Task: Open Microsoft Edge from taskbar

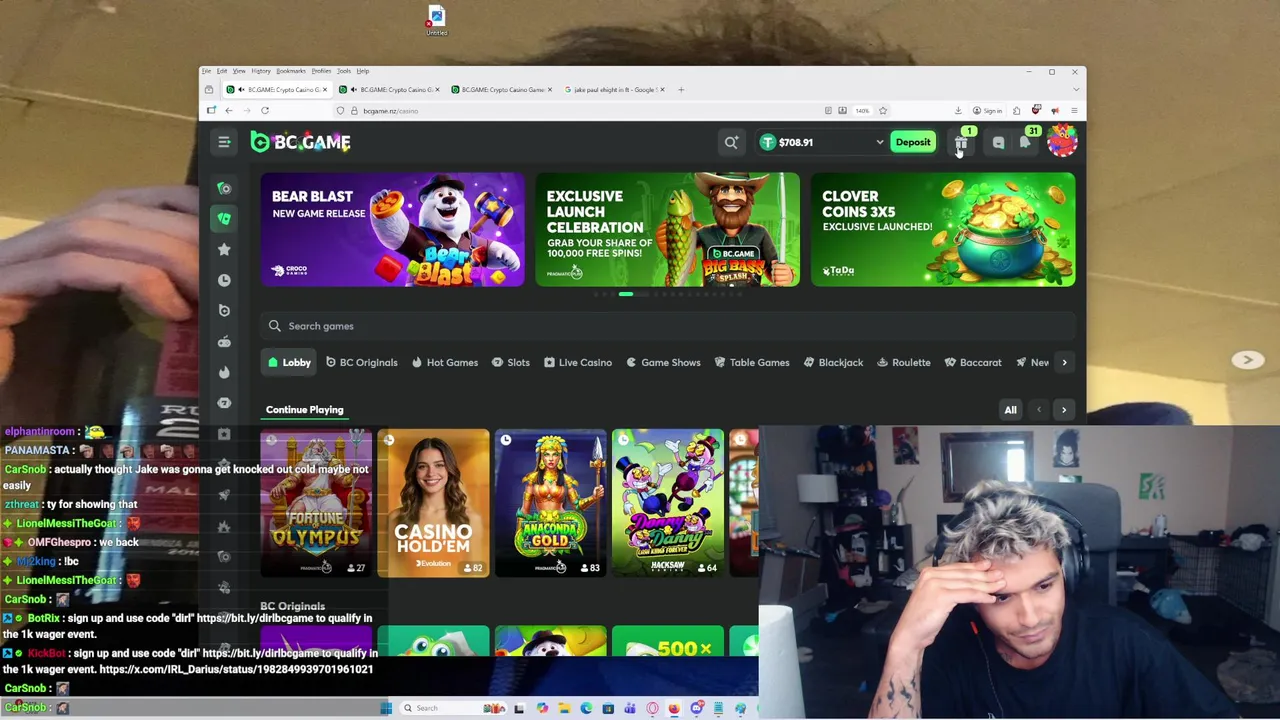Action: tap(586, 708)
